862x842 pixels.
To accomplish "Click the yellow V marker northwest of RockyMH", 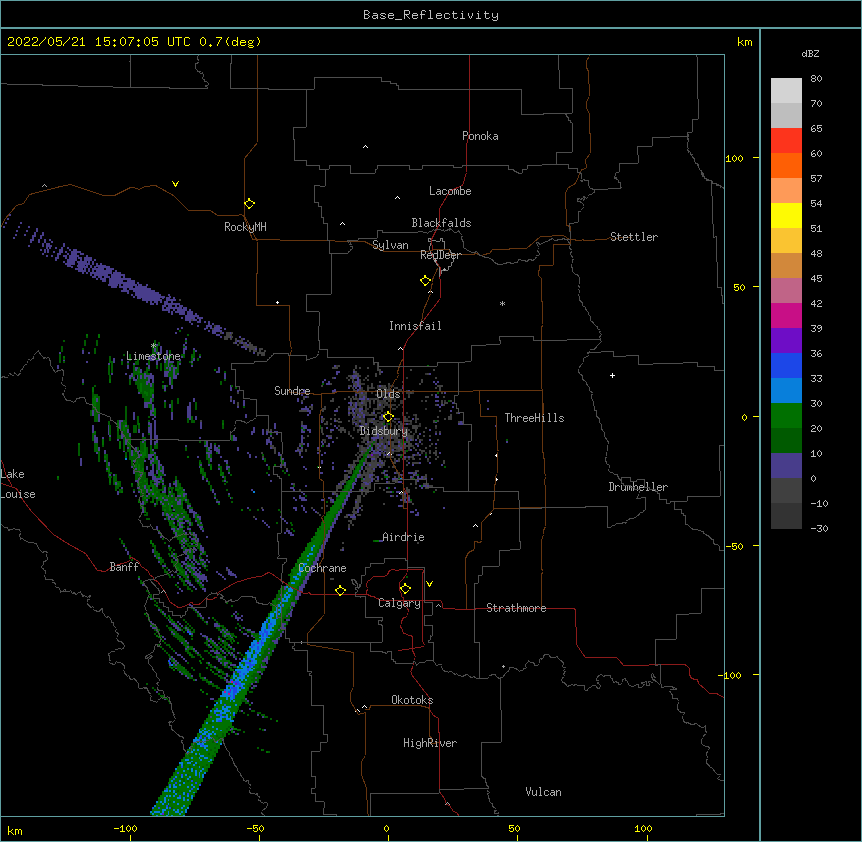I will [x=175, y=184].
